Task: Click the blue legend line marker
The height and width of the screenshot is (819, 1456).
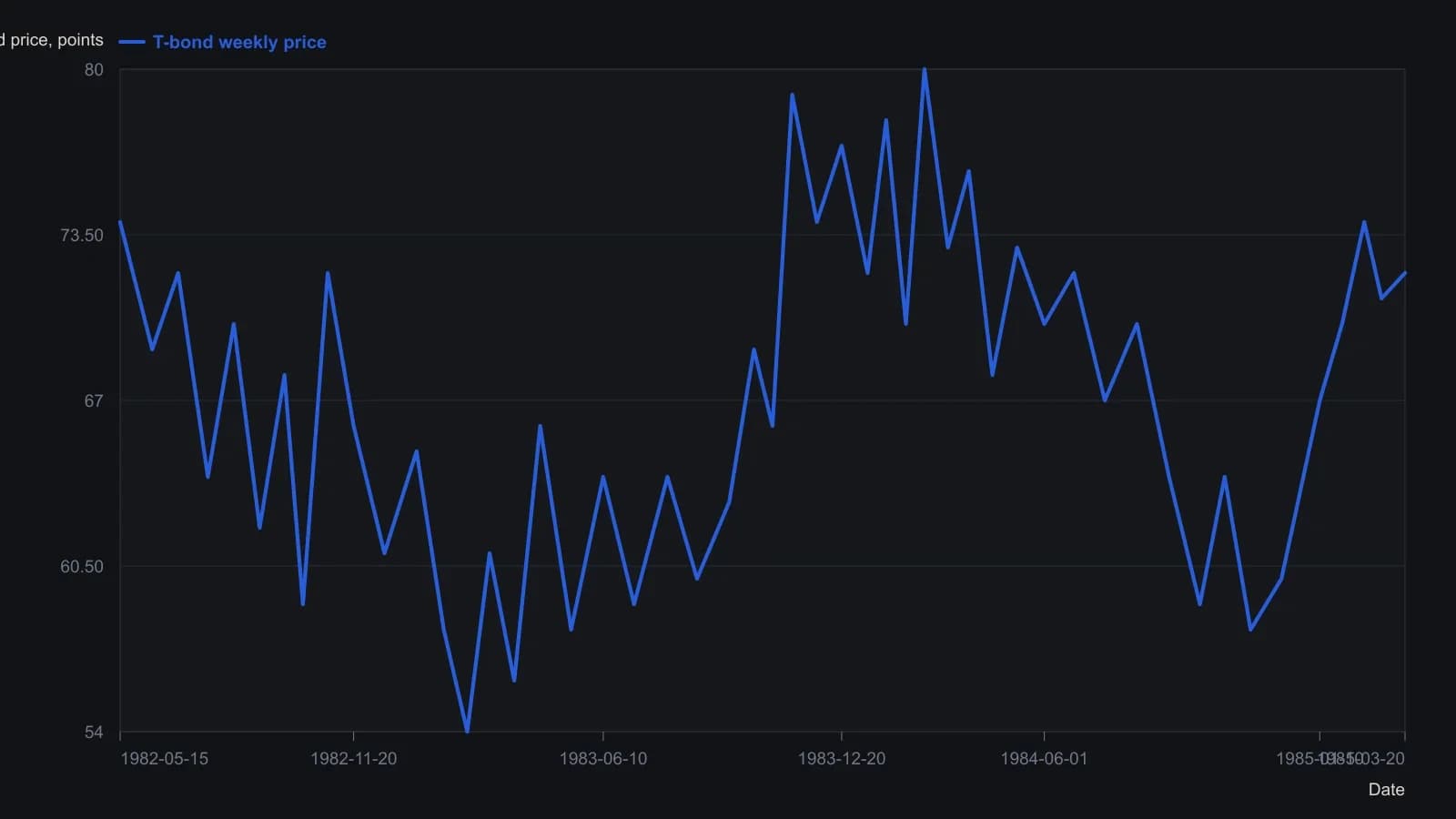Action: click(132, 42)
